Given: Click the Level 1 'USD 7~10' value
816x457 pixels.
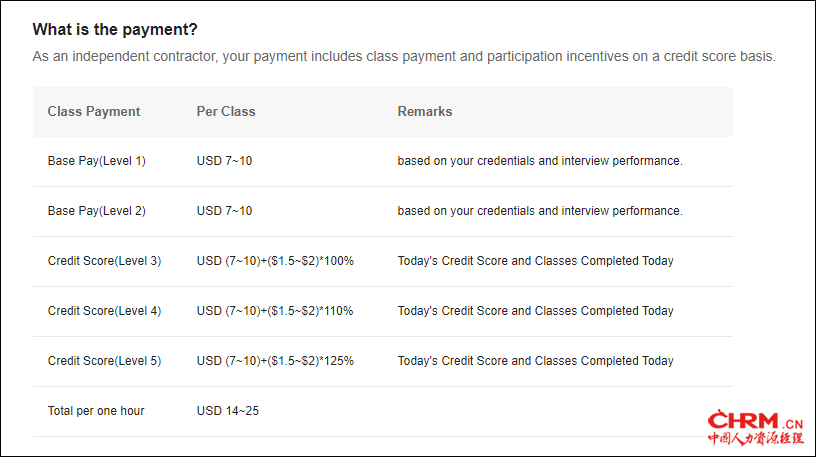Looking at the screenshot, I should (225, 161).
